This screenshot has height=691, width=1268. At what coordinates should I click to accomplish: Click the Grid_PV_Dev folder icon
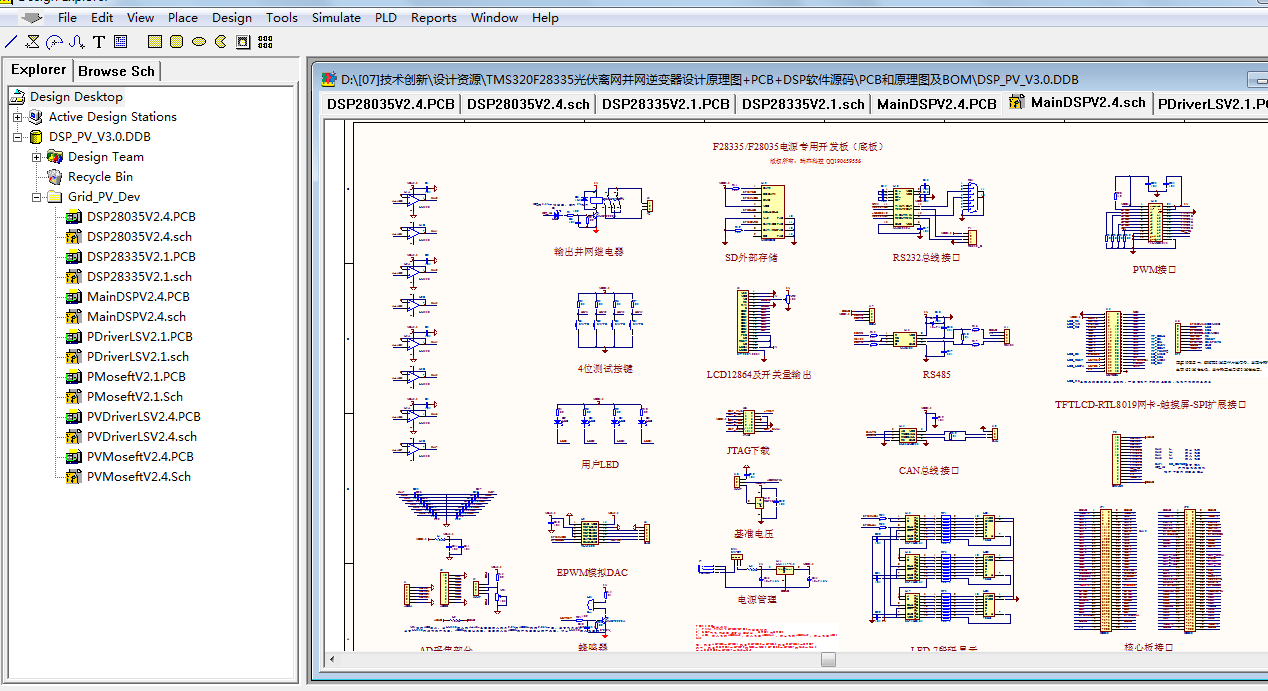pyautogui.click(x=56, y=197)
